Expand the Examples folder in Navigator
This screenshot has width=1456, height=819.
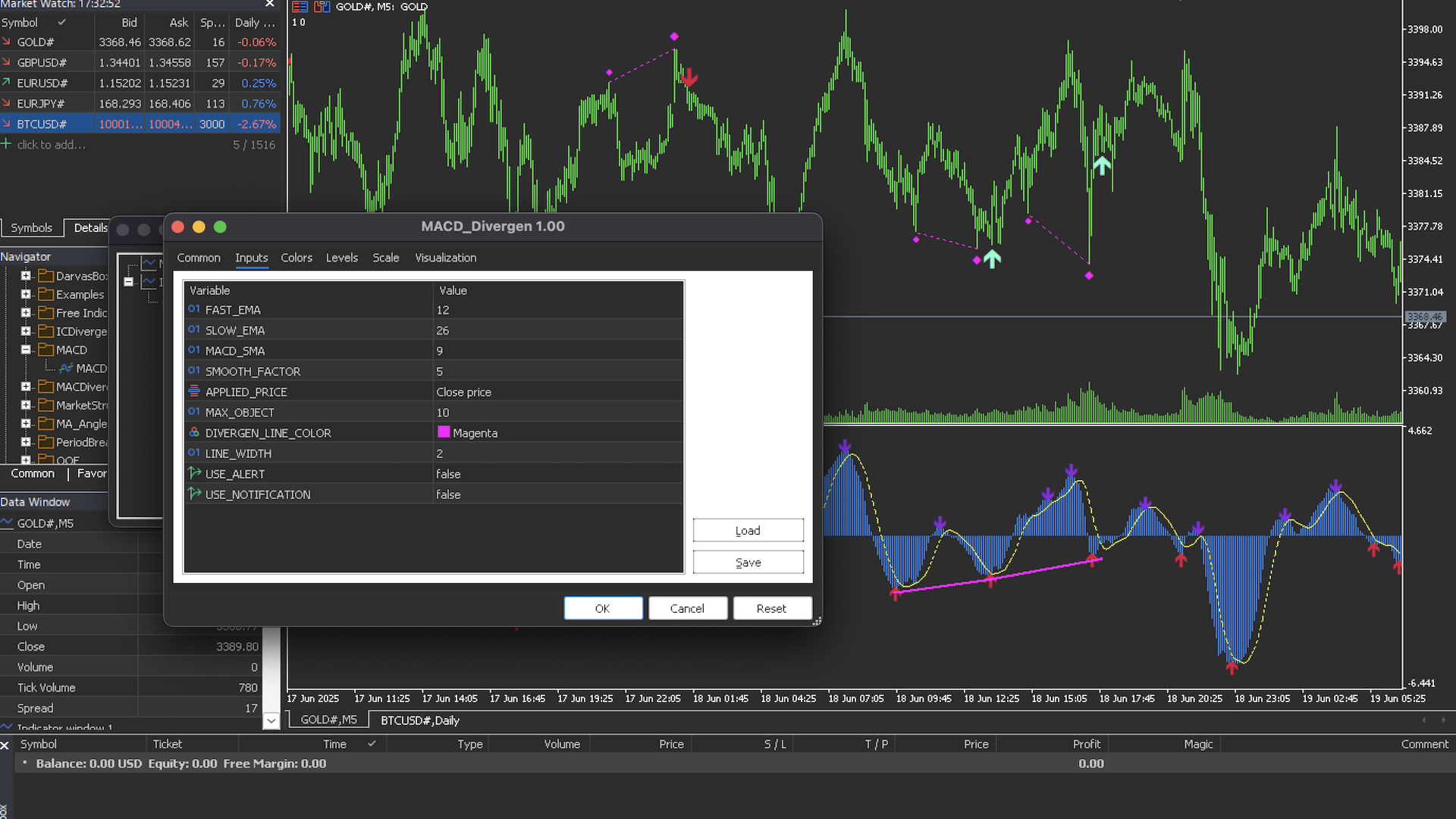pyautogui.click(x=26, y=294)
